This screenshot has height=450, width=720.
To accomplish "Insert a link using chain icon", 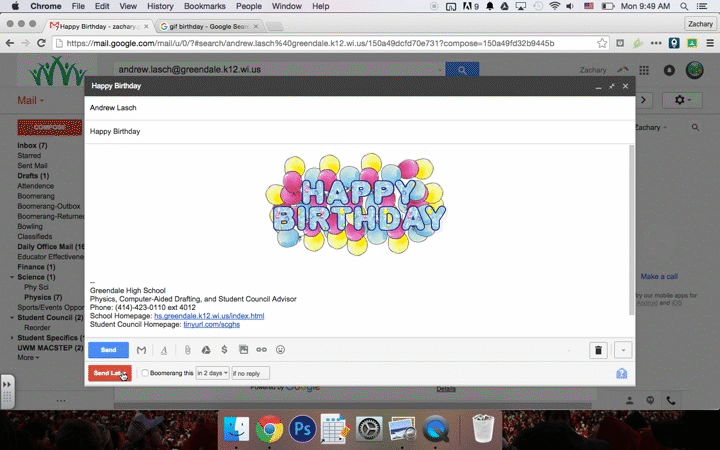I will (x=262, y=350).
